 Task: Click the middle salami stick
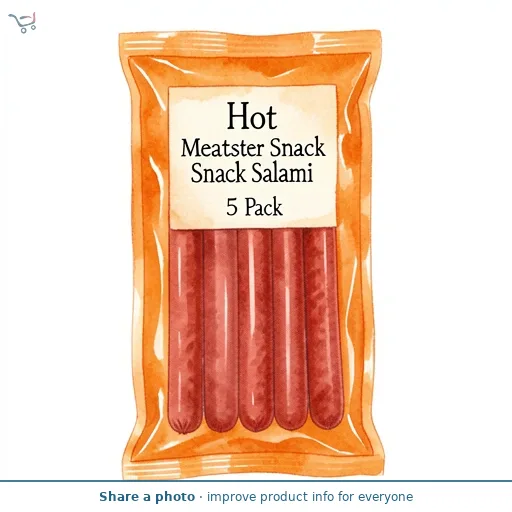click(255, 330)
